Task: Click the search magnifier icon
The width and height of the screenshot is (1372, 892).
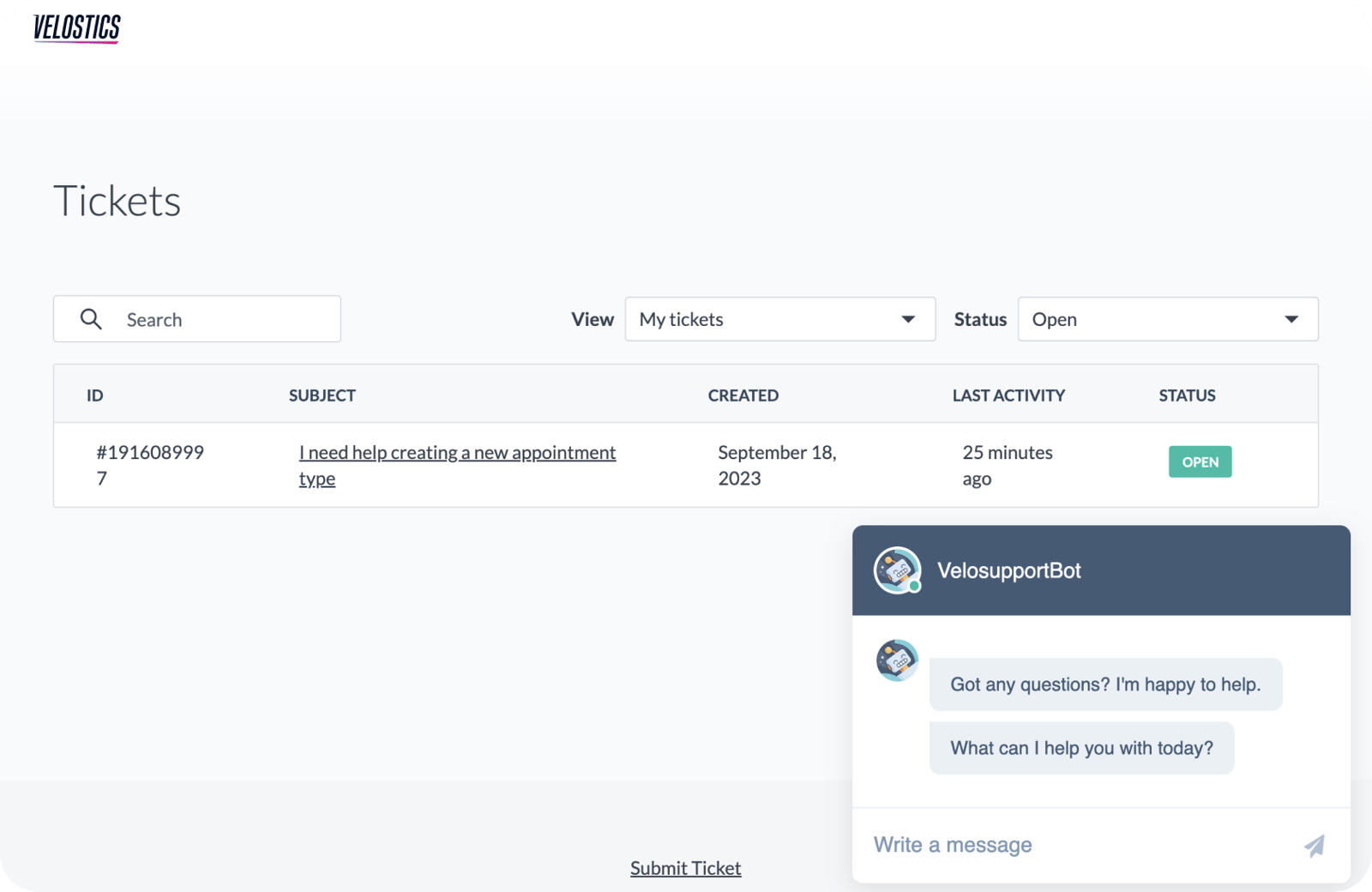Action: click(x=91, y=318)
